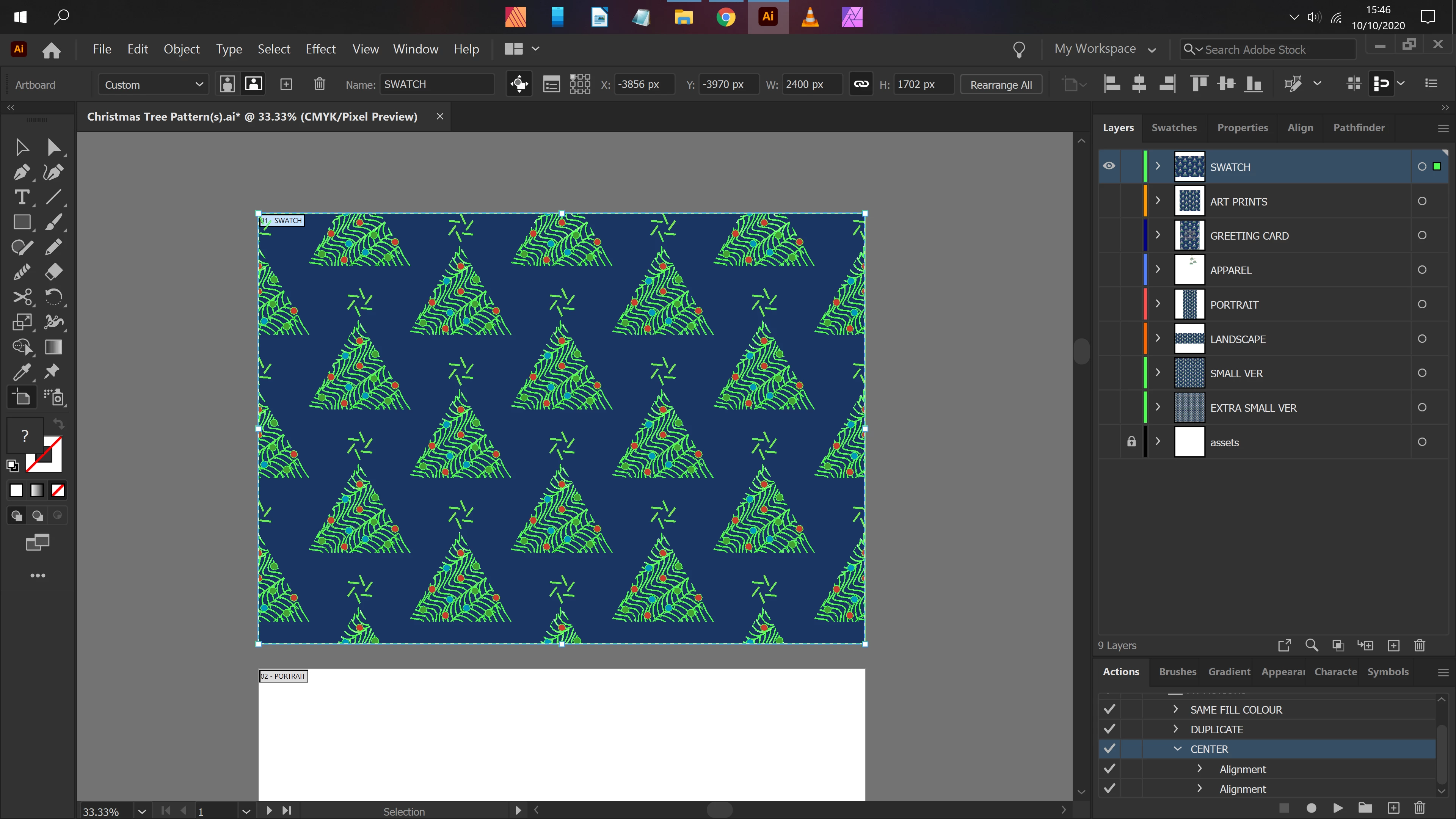Collapse the CENTER action set
1456x819 pixels.
(x=1177, y=749)
